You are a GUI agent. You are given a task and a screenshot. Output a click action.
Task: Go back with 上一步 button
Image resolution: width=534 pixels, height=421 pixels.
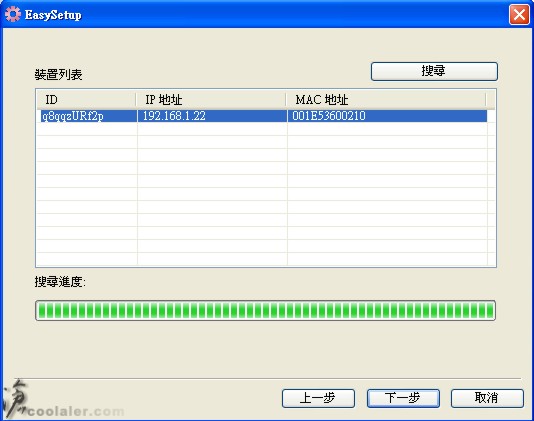(318, 398)
